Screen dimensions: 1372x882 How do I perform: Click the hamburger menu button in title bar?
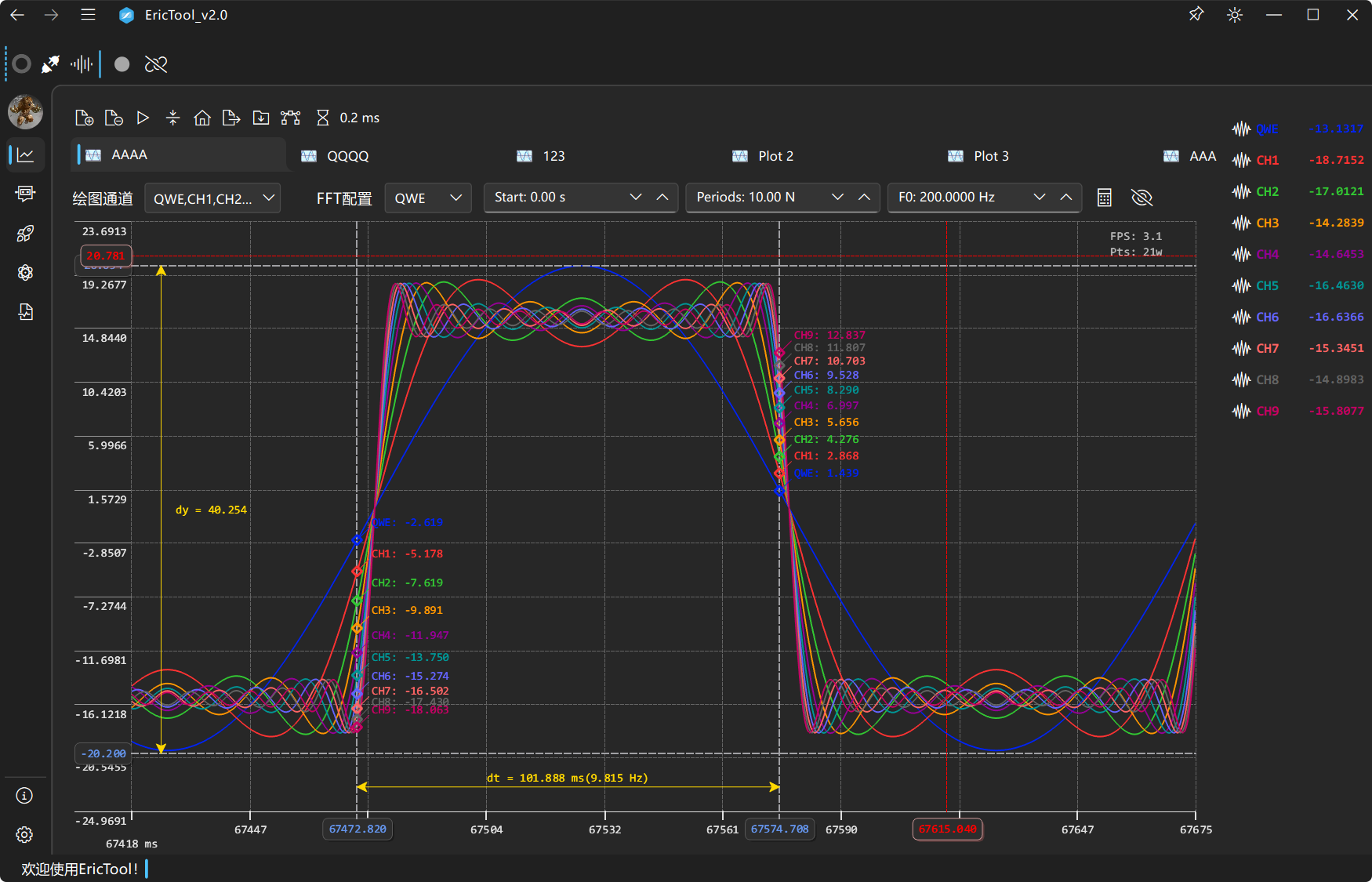click(88, 15)
